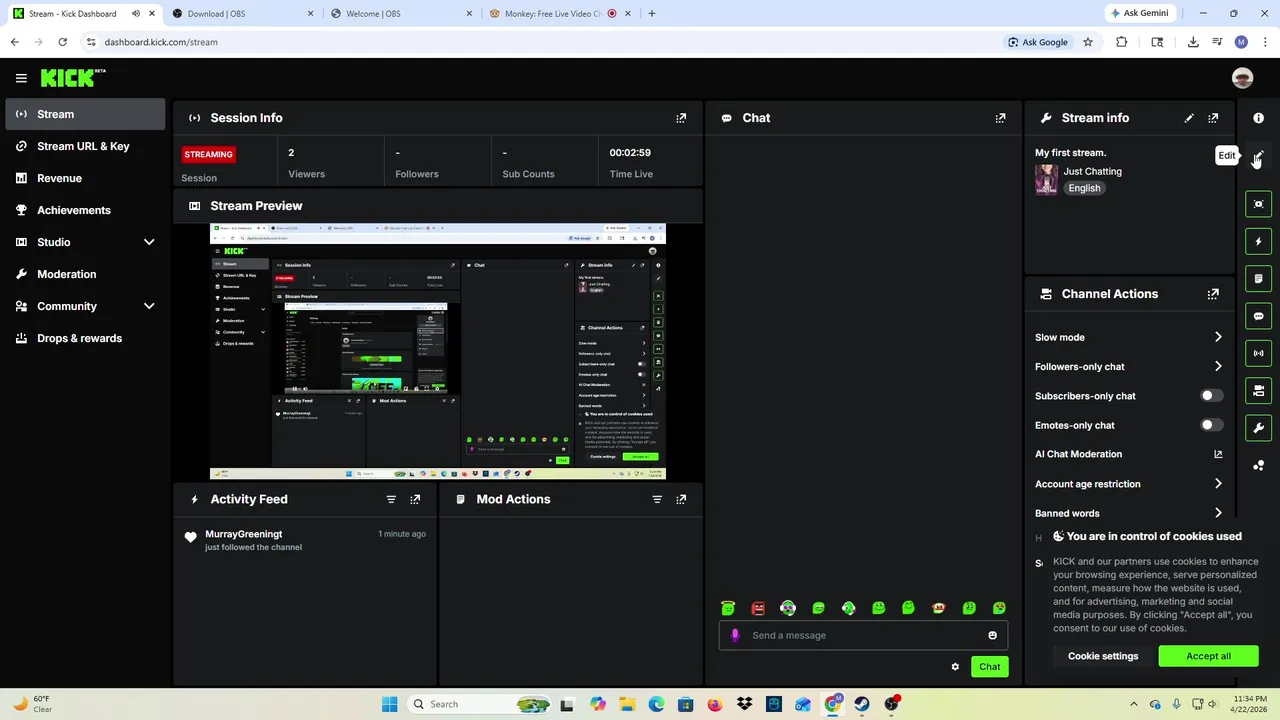Viewport: 1280px width, 720px height.
Task: Open the emoji picker in message box
Action: click(992, 635)
